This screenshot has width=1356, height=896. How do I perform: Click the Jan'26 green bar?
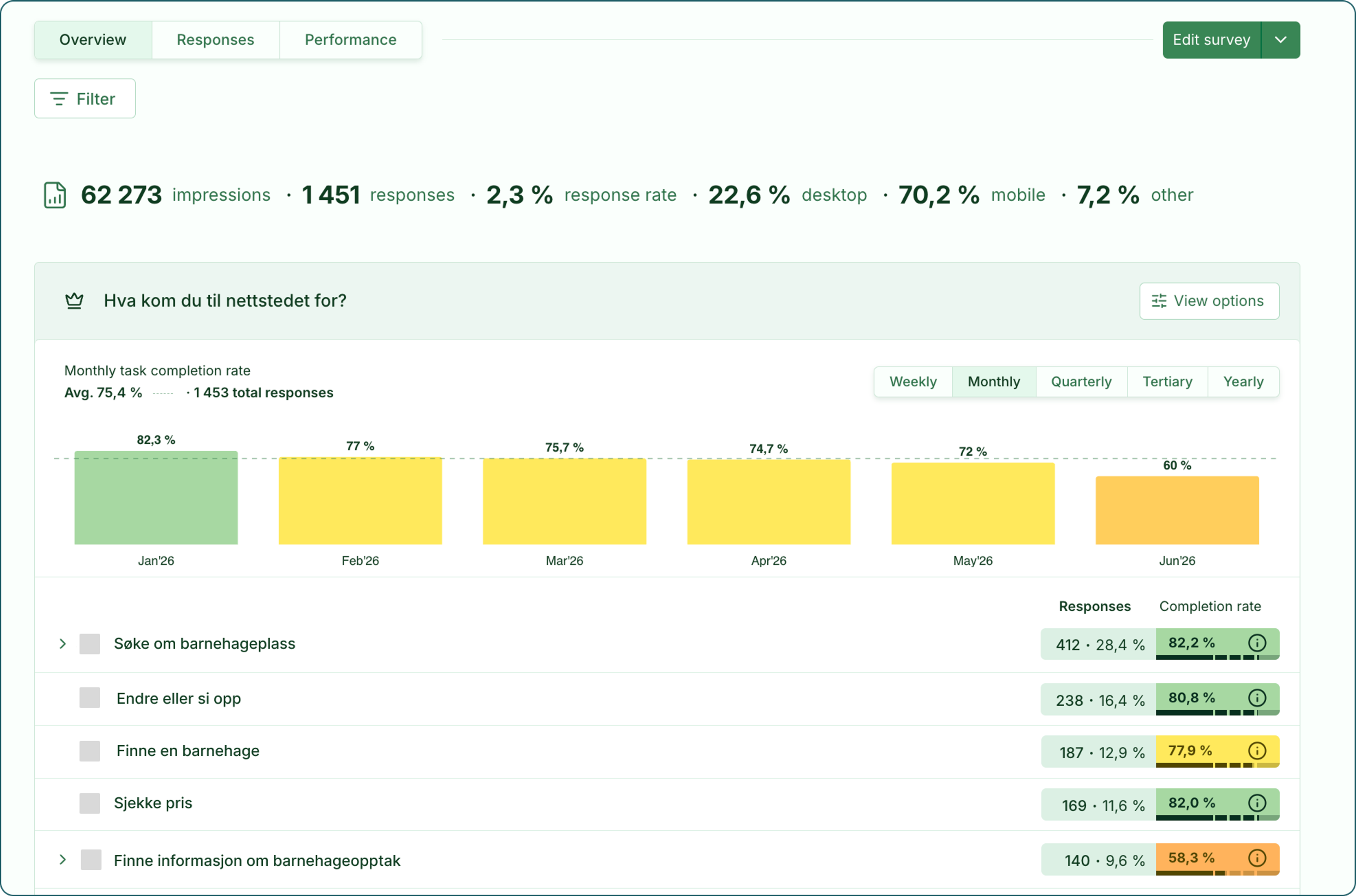(x=156, y=498)
